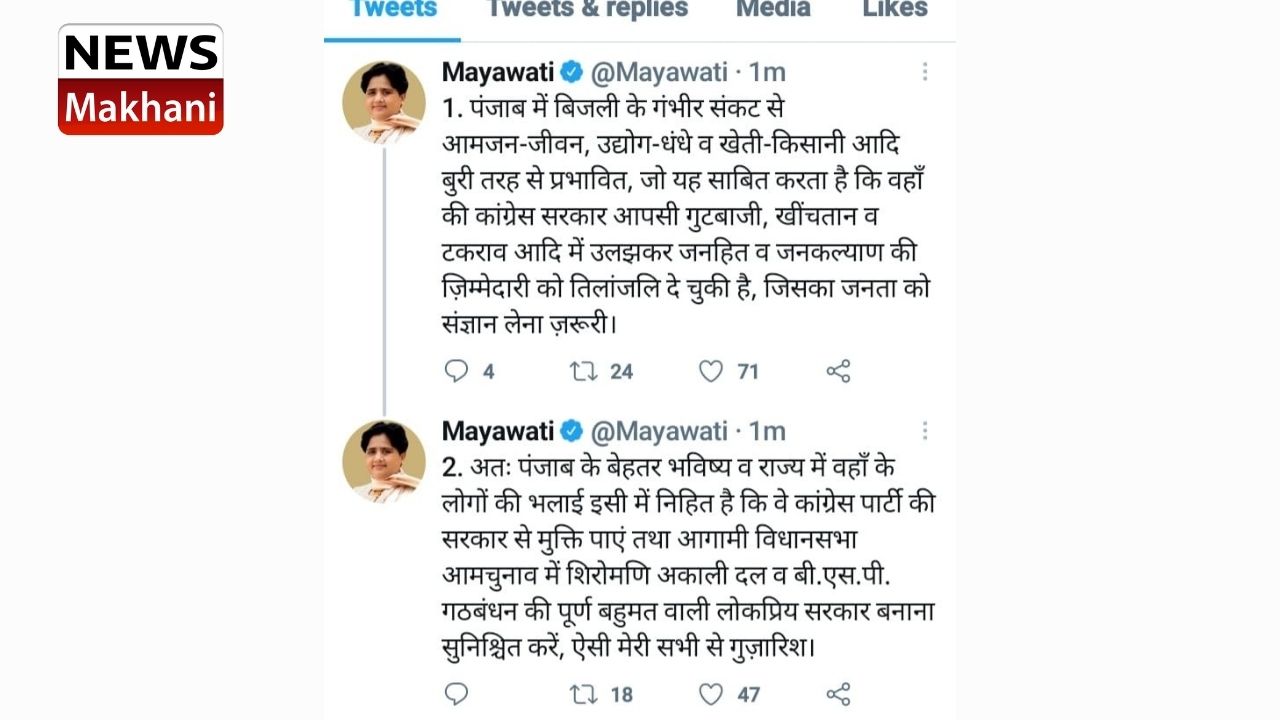Reply to the first Mayawati tweet
This screenshot has height=720, width=1280.
456,372
